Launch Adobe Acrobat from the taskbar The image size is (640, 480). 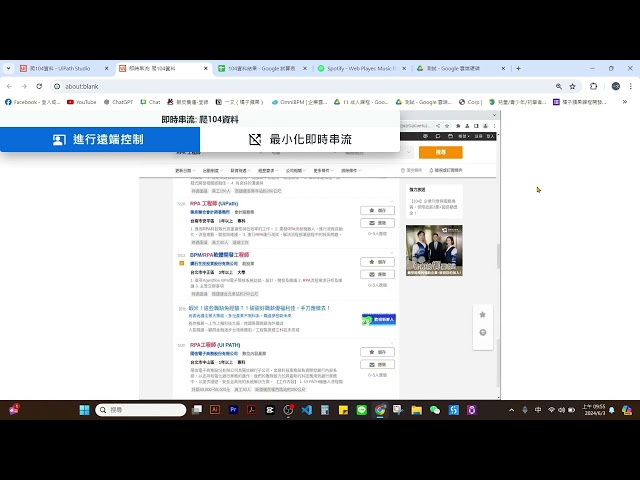(x=252, y=410)
